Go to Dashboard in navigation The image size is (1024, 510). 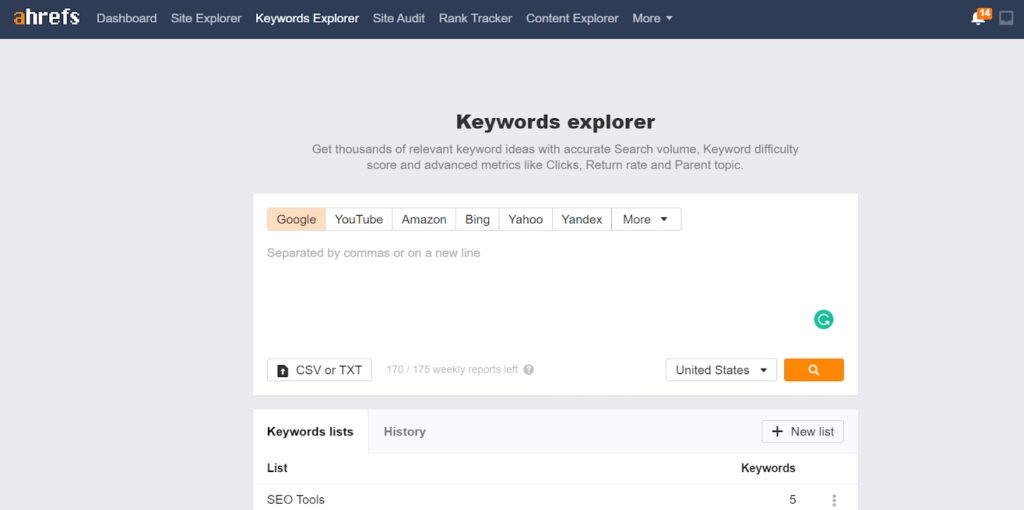(x=127, y=18)
